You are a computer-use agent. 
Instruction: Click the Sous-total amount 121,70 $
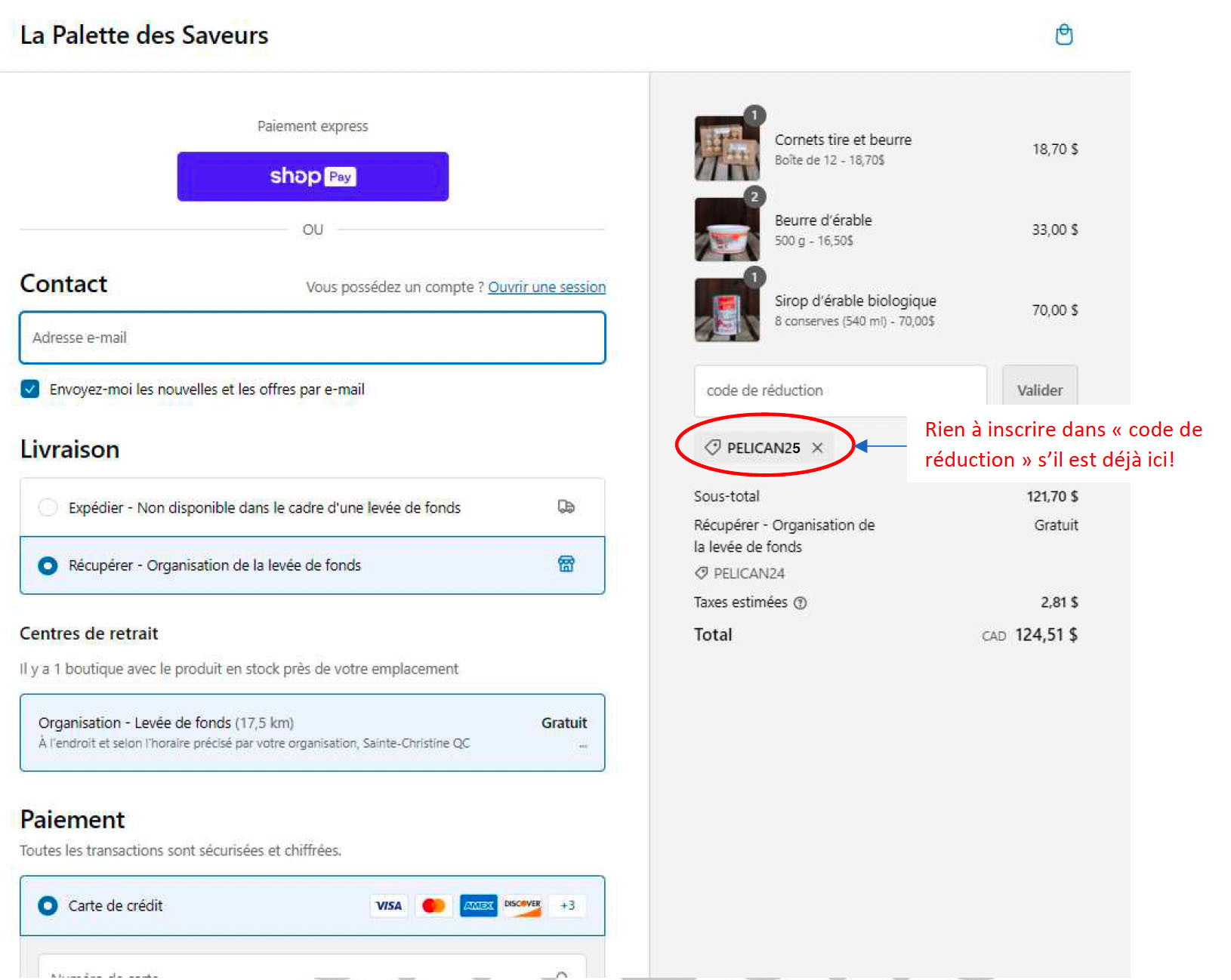[1052, 496]
